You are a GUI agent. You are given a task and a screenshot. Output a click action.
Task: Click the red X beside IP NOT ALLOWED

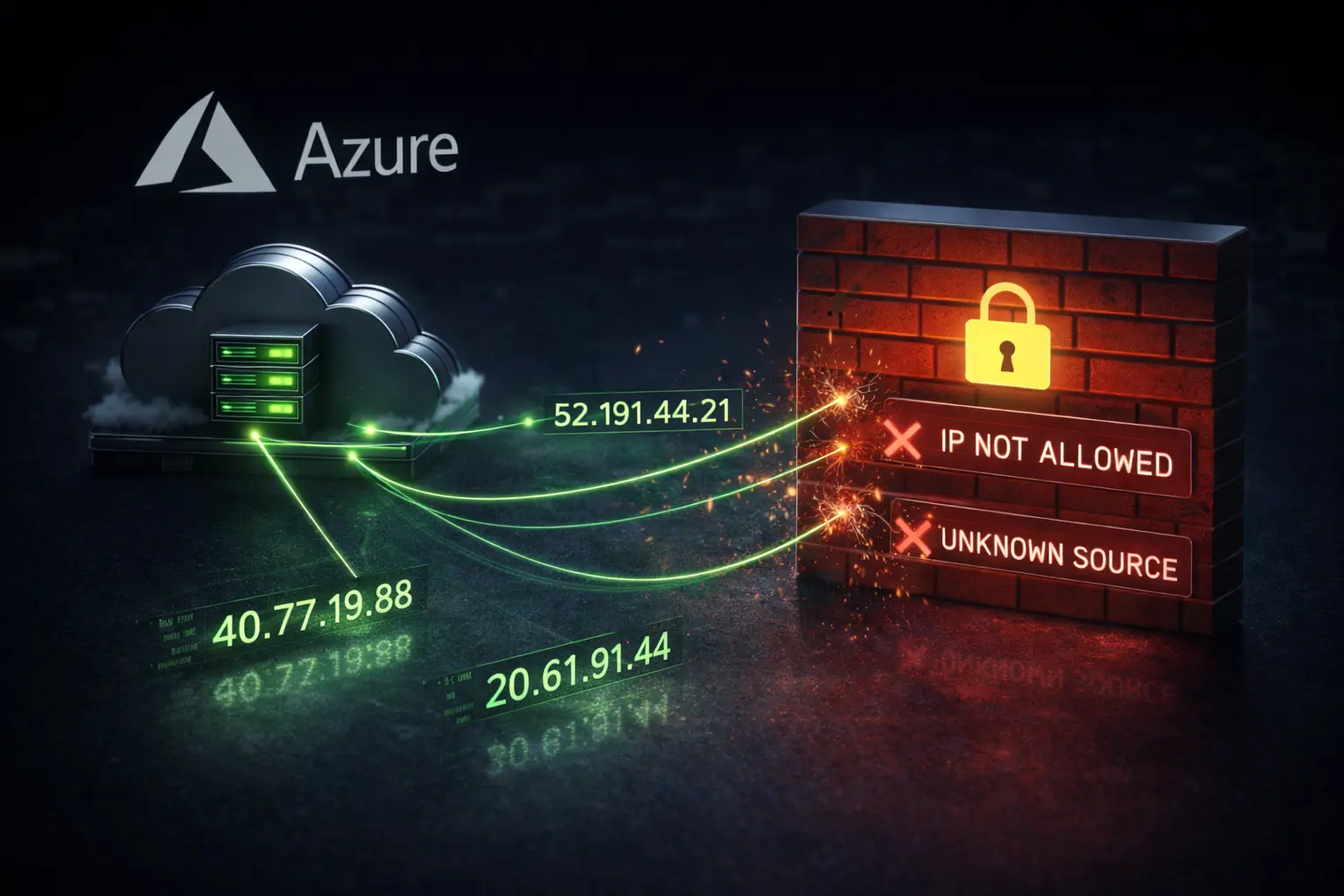(x=902, y=437)
